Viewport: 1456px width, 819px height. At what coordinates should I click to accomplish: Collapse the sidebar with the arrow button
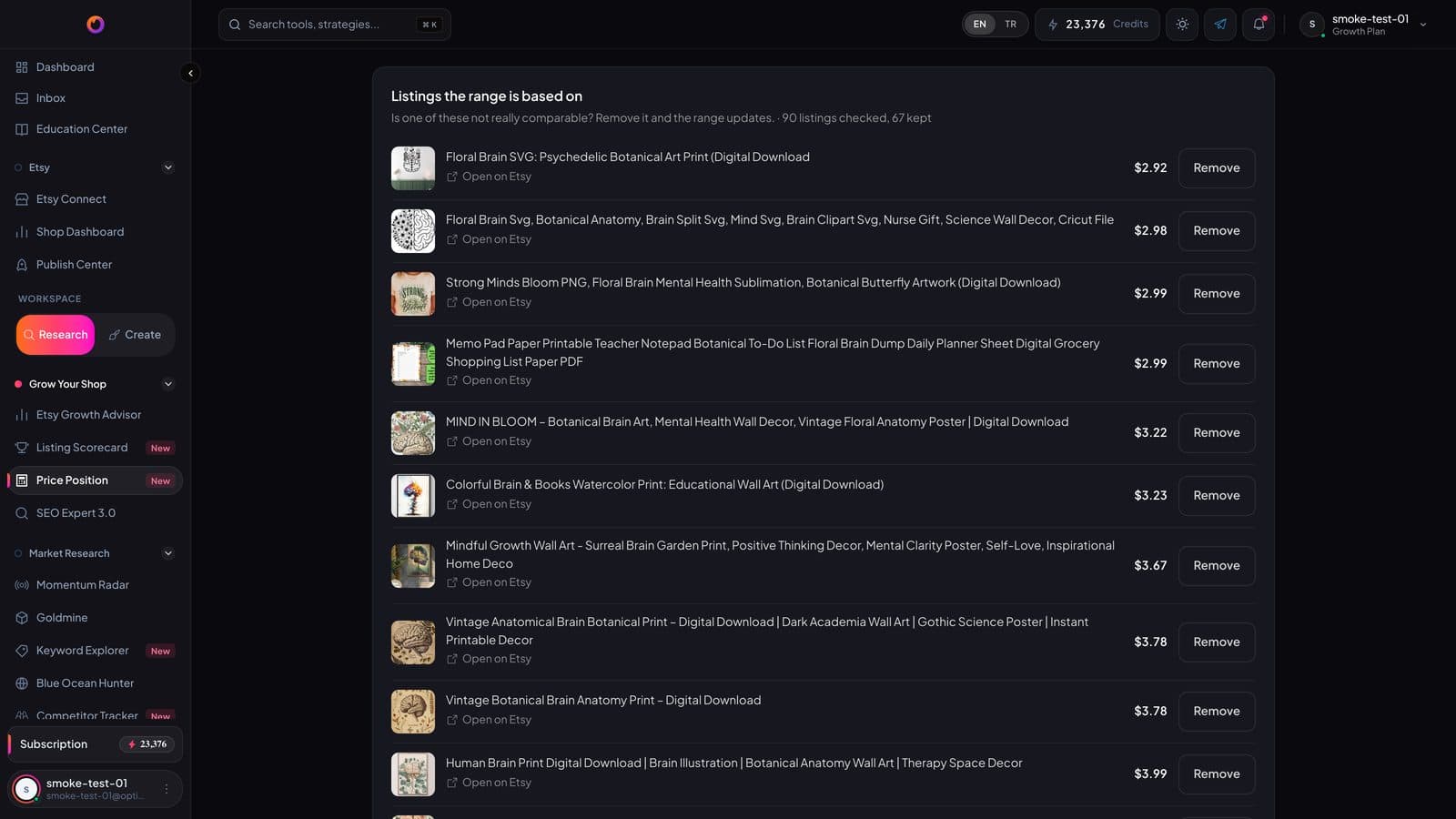190,73
